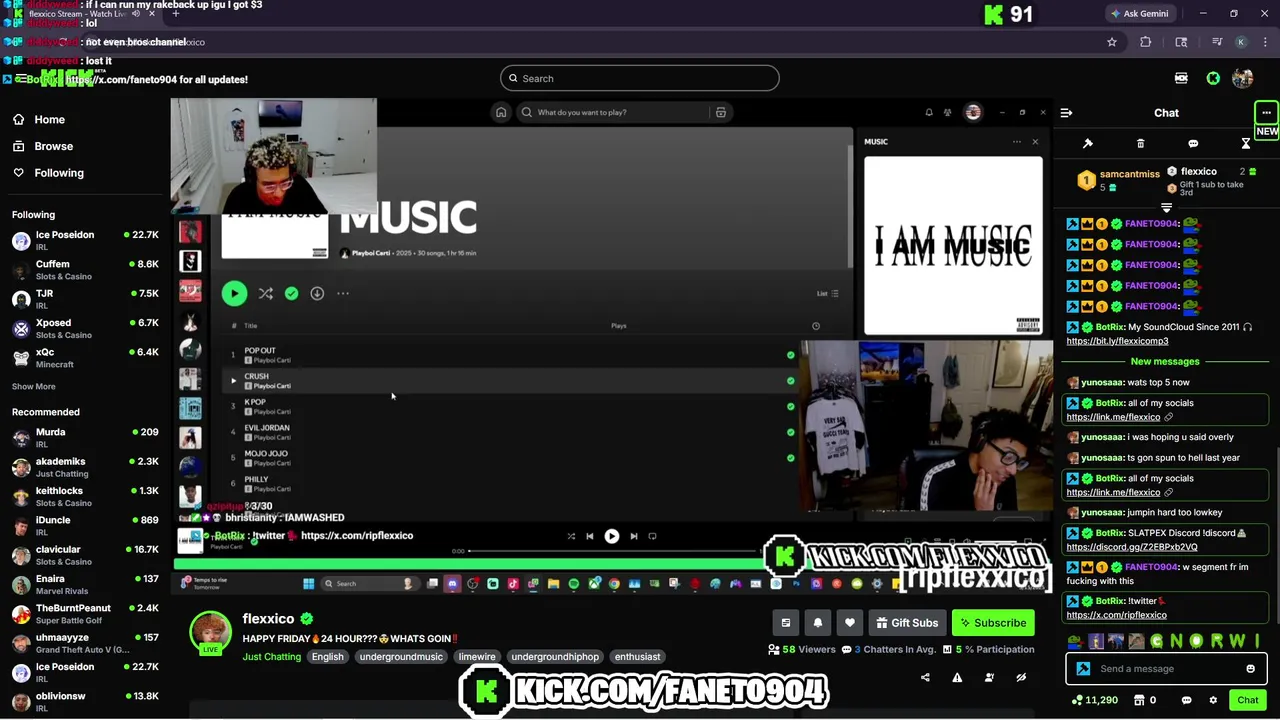Select the CRUSH track row
Screen dimensions: 1280x720
[x=510, y=381]
